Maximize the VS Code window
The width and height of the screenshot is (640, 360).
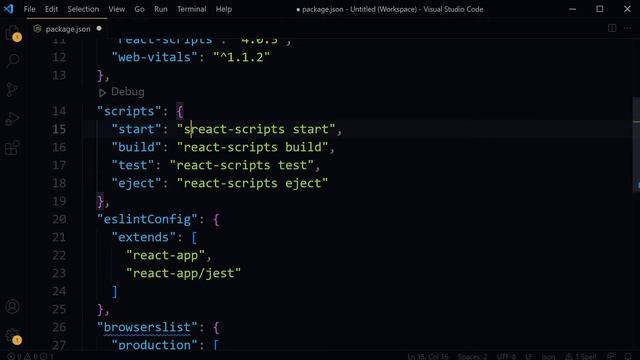600,9
